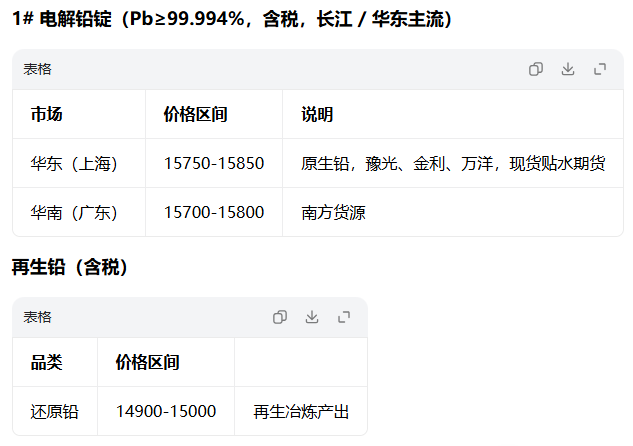Download the first lead ingot table
Image resolution: width=633 pixels, height=446 pixels.
coord(568,69)
